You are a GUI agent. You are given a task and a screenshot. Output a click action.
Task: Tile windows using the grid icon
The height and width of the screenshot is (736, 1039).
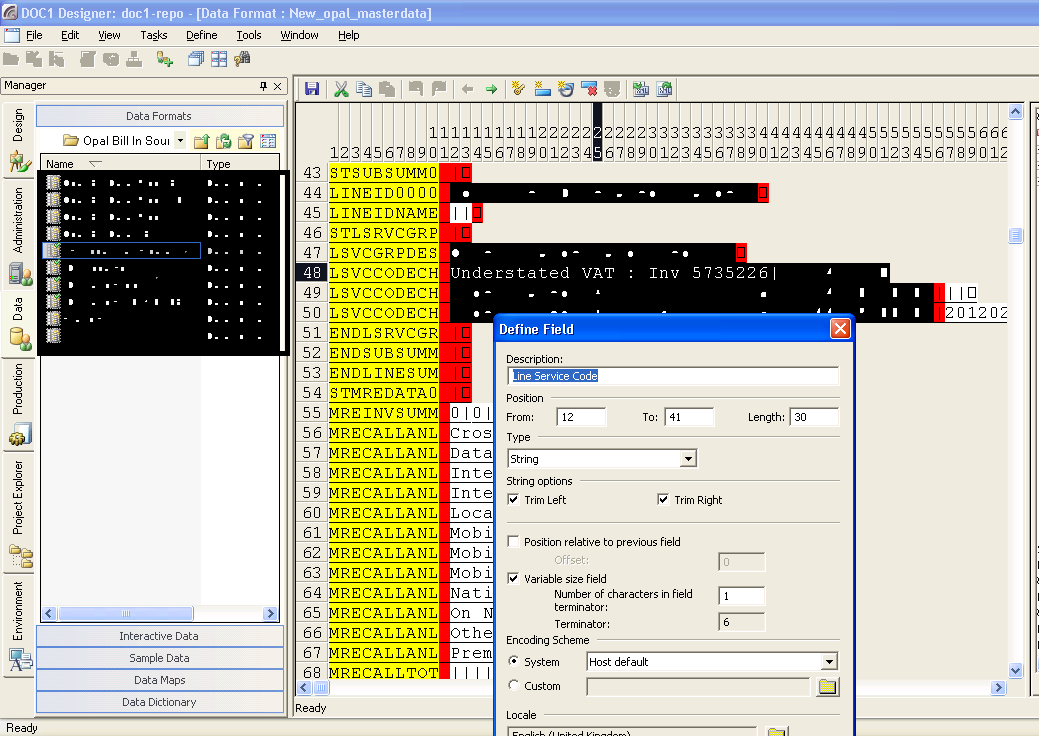tap(219, 60)
